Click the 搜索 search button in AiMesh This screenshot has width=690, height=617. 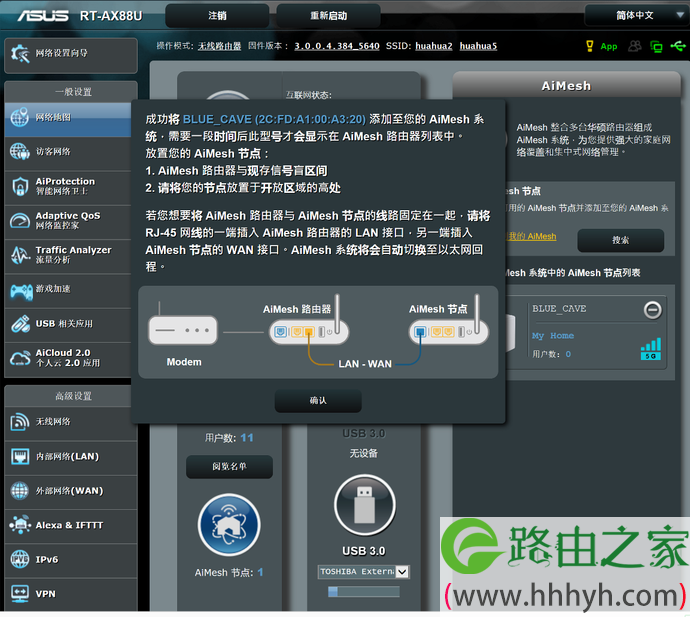pos(620,240)
